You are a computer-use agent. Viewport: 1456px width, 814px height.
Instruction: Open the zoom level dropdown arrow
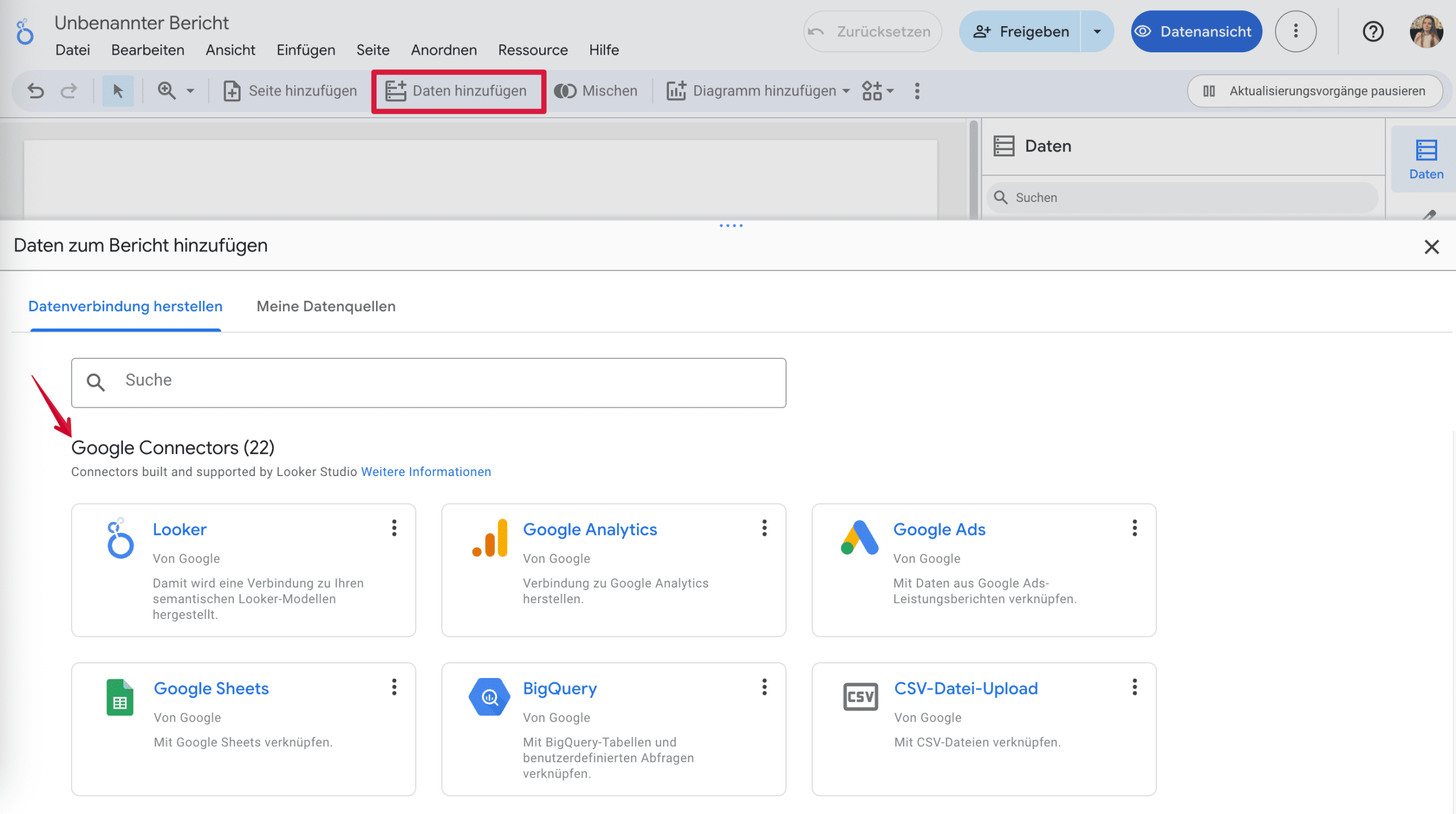click(191, 91)
